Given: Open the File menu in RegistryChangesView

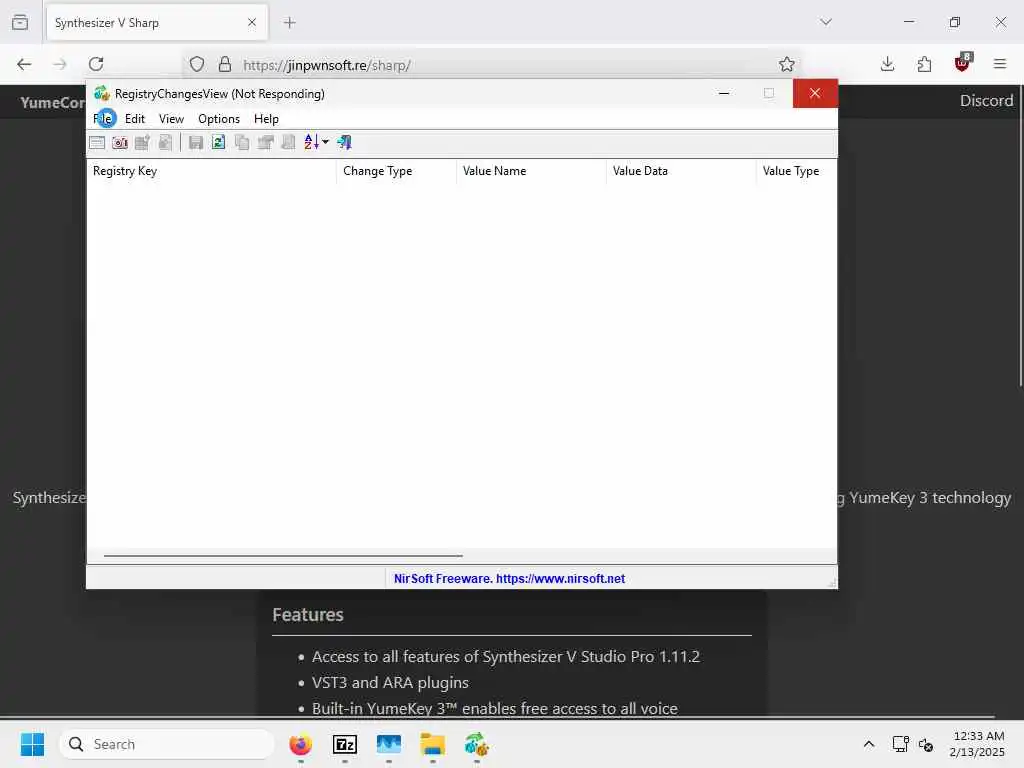Looking at the screenshot, I should click(103, 119).
